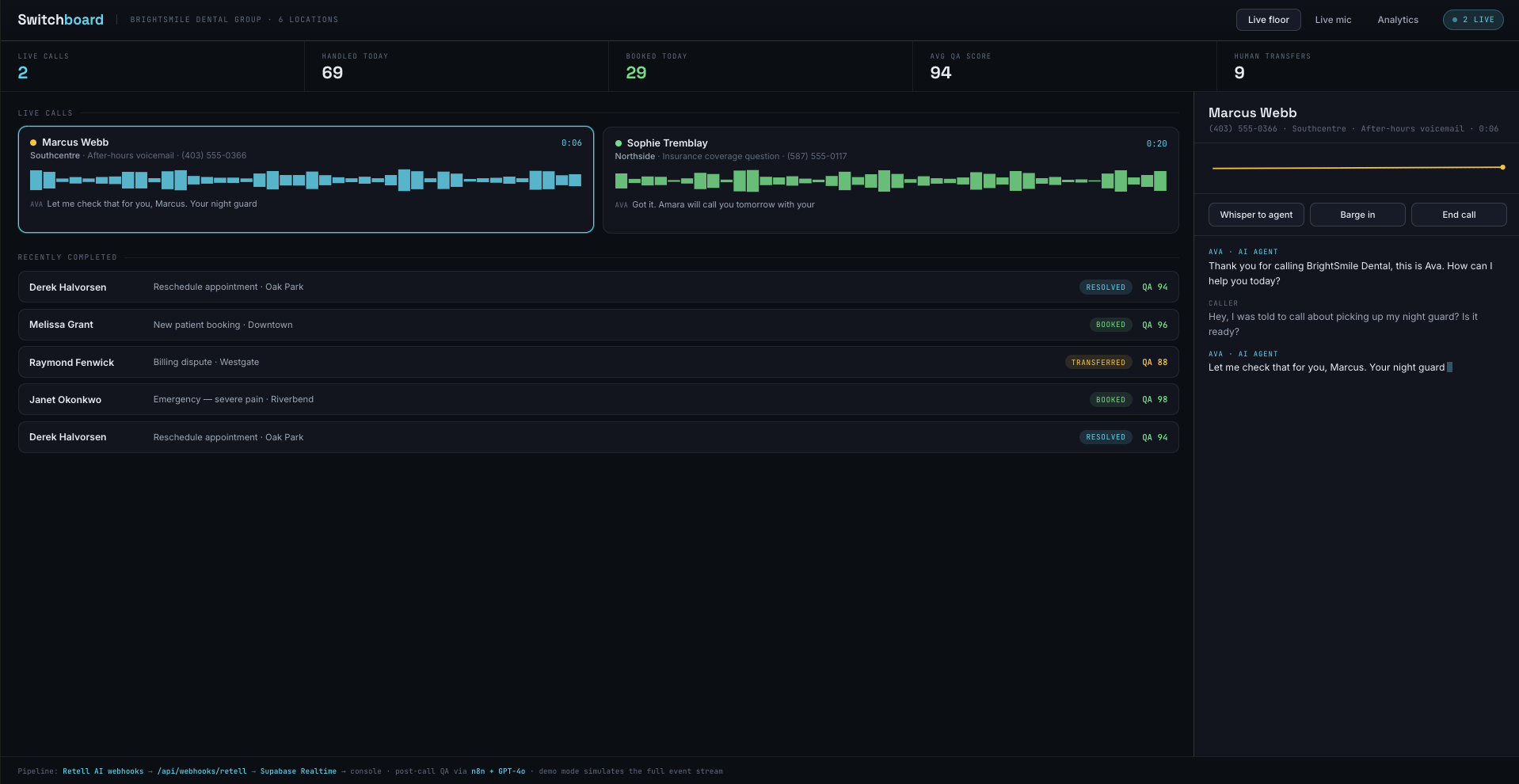Click Marcus Webb's blue audio waveform
Image resolution: width=1519 pixels, height=784 pixels.
point(306,181)
